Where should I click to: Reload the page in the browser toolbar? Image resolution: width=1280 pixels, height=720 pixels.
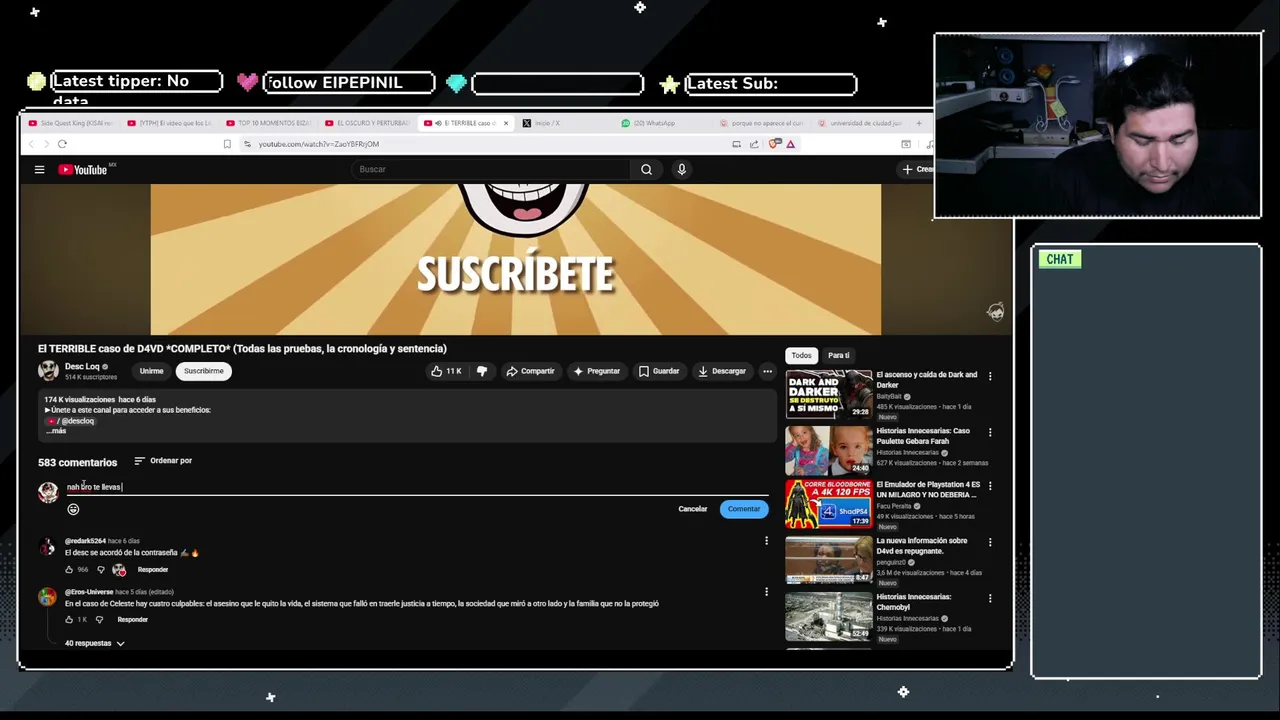pyautogui.click(x=62, y=144)
